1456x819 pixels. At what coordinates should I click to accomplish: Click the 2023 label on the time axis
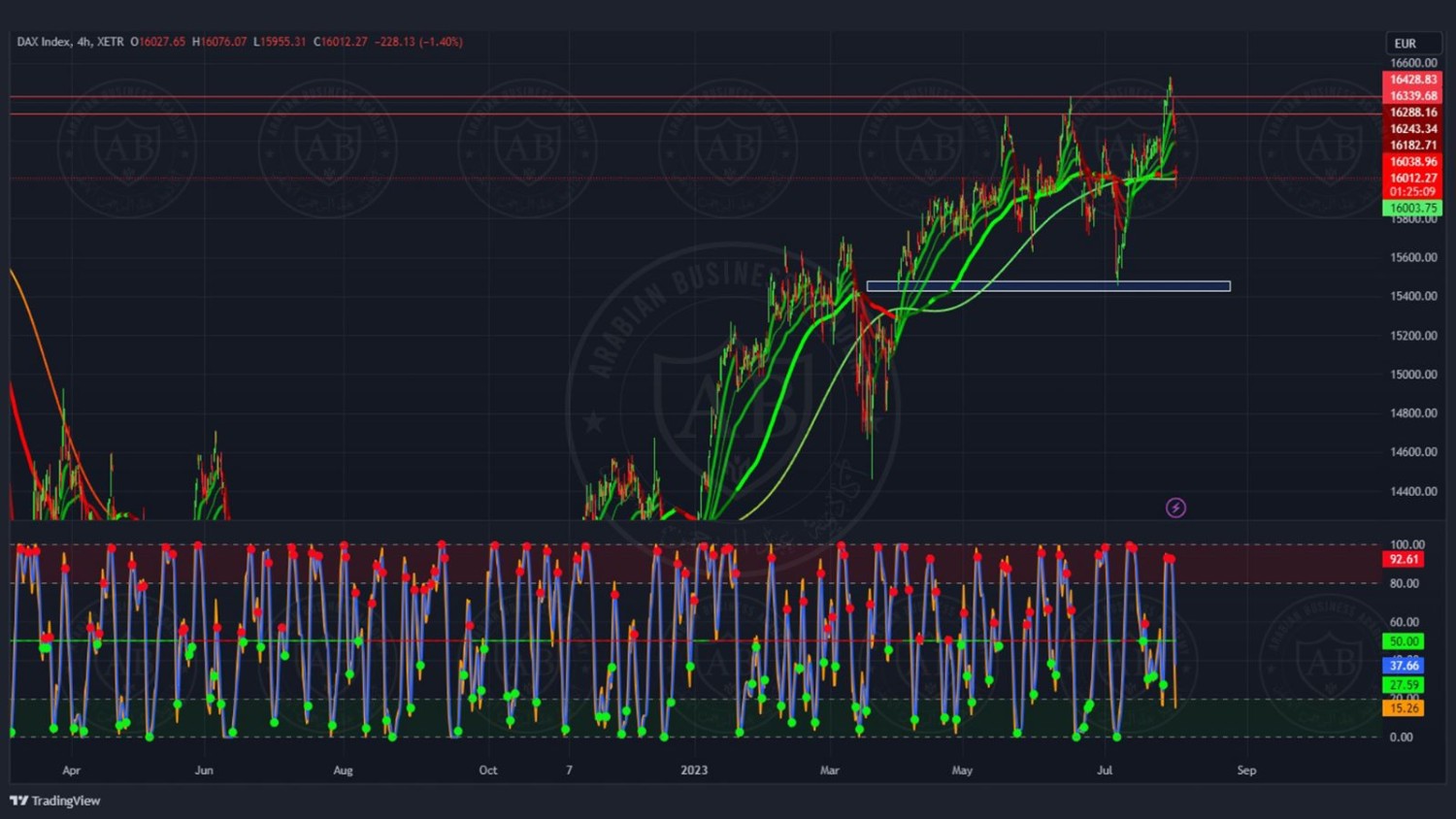pyautogui.click(x=694, y=770)
